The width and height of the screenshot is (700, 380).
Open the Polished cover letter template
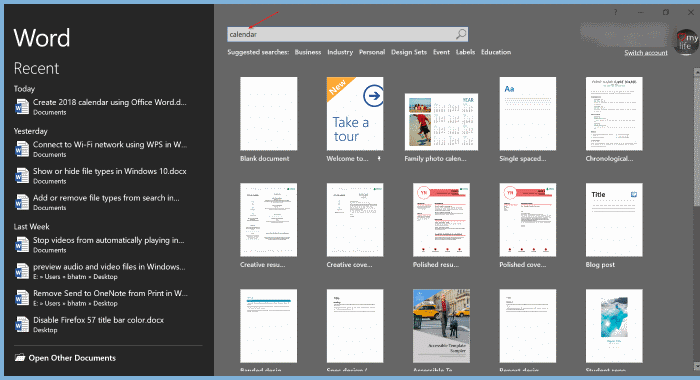coord(528,220)
